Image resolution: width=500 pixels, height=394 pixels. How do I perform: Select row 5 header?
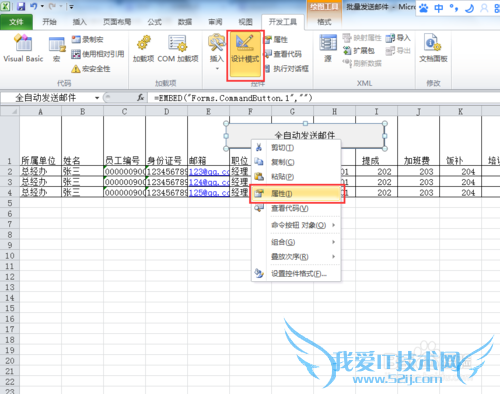point(10,203)
